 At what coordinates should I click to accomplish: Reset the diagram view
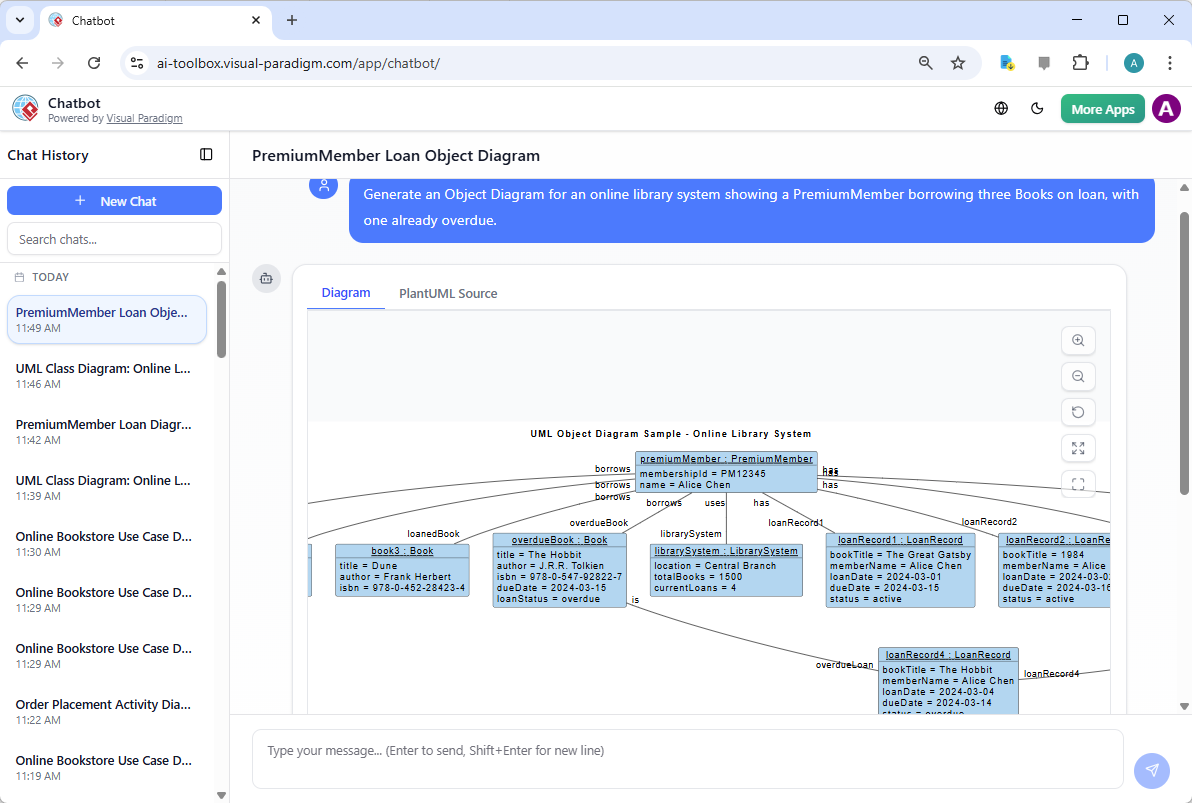point(1078,412)
